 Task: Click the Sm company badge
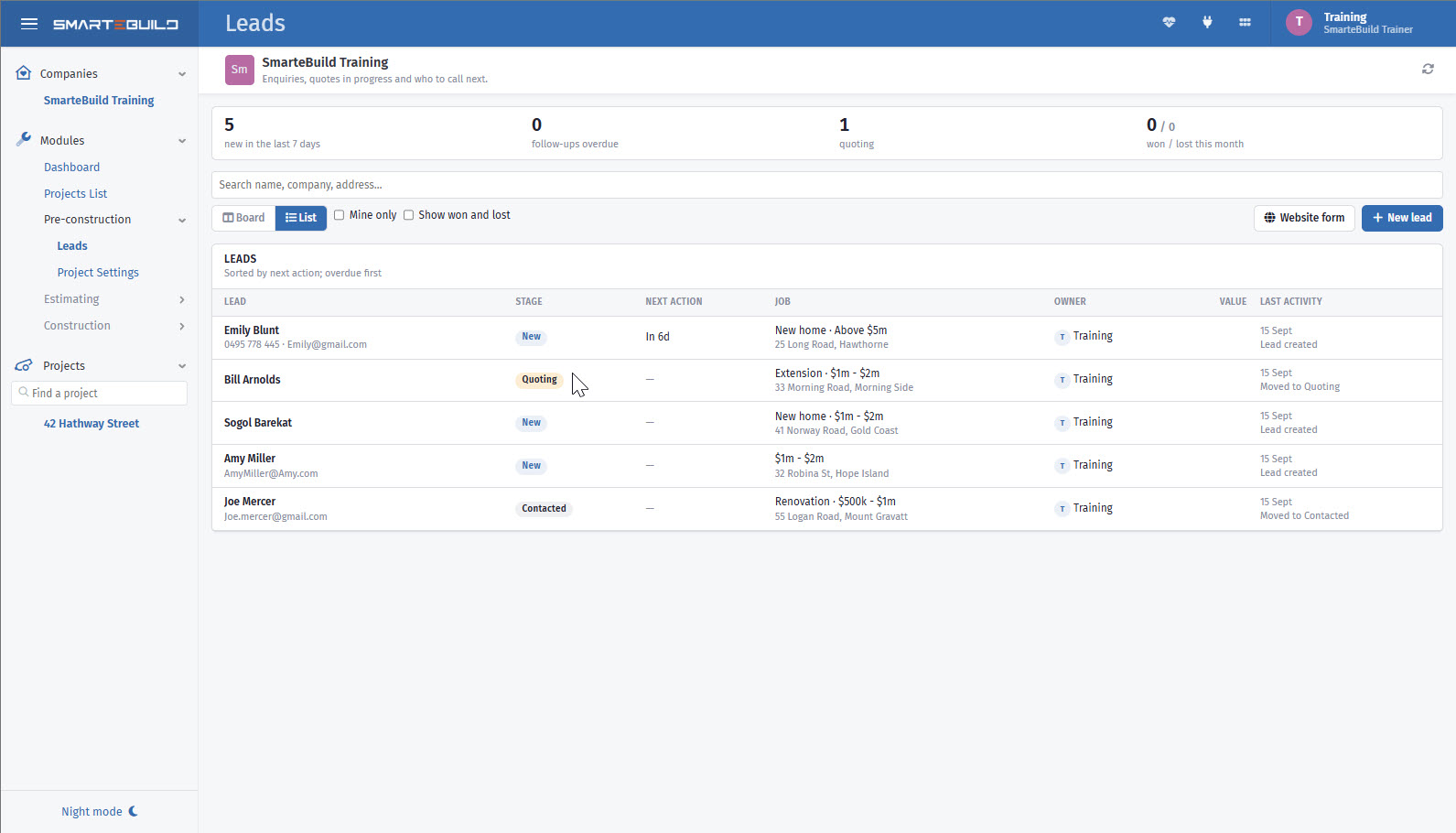240,70
